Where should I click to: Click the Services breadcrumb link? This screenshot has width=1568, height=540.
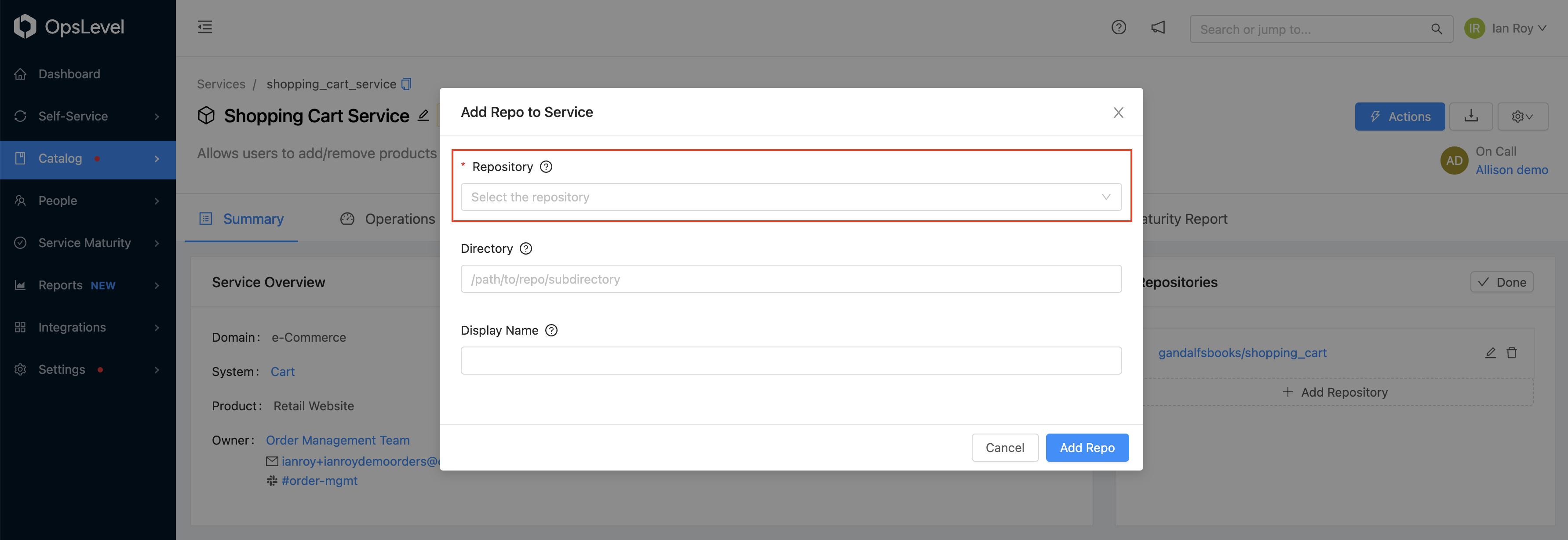(x=221, y=84)
